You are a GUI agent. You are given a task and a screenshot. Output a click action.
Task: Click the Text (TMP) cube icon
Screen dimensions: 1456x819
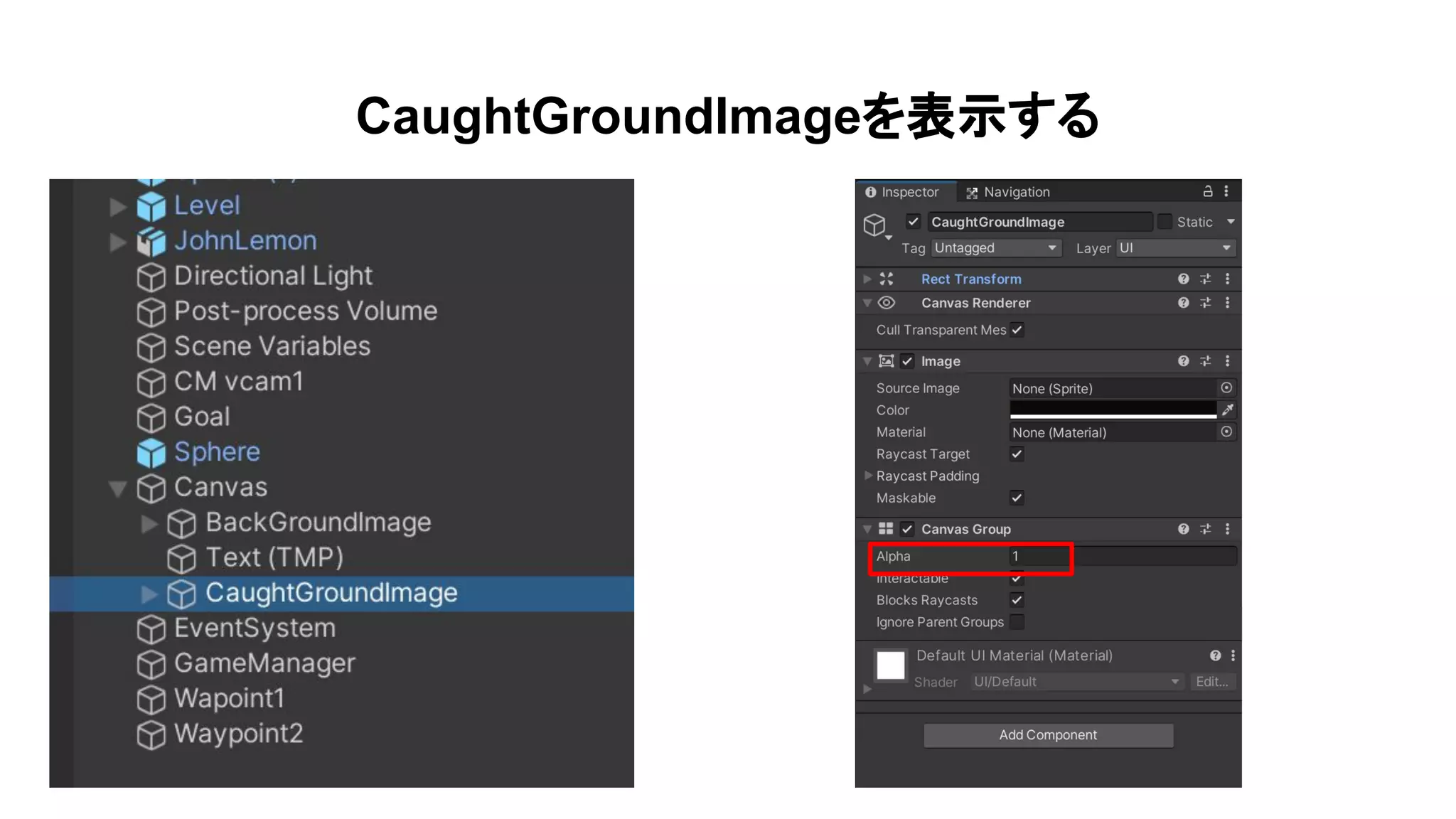coord(181,559)
